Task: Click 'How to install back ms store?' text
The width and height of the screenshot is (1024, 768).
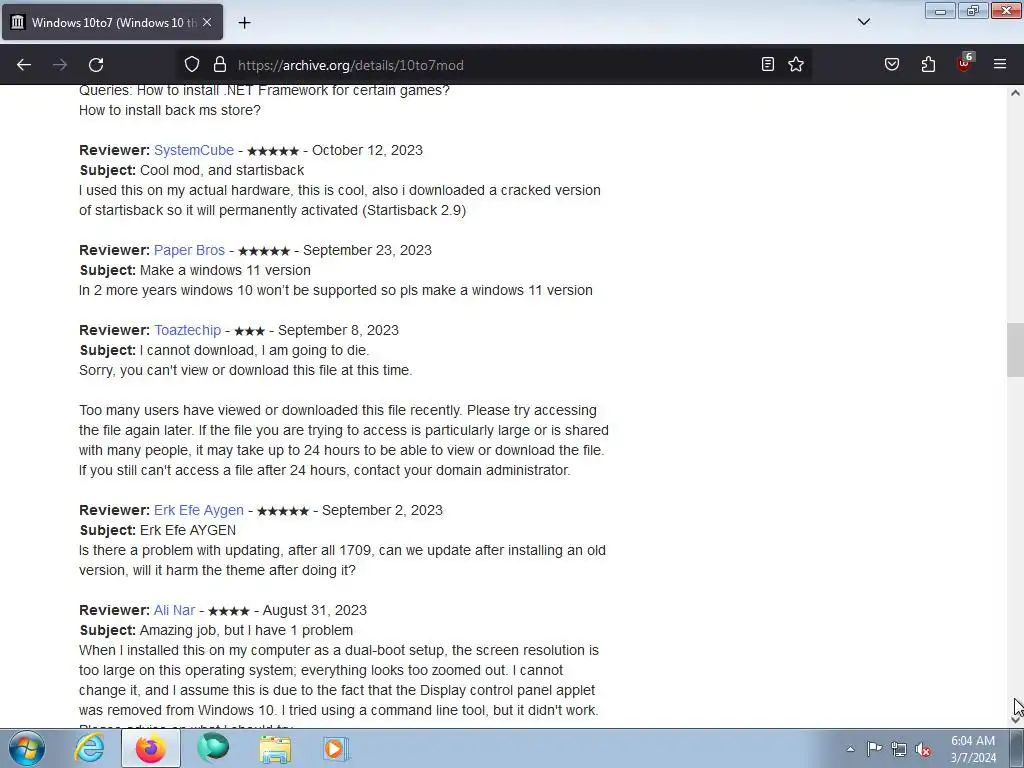Action: tap(170, 110)
